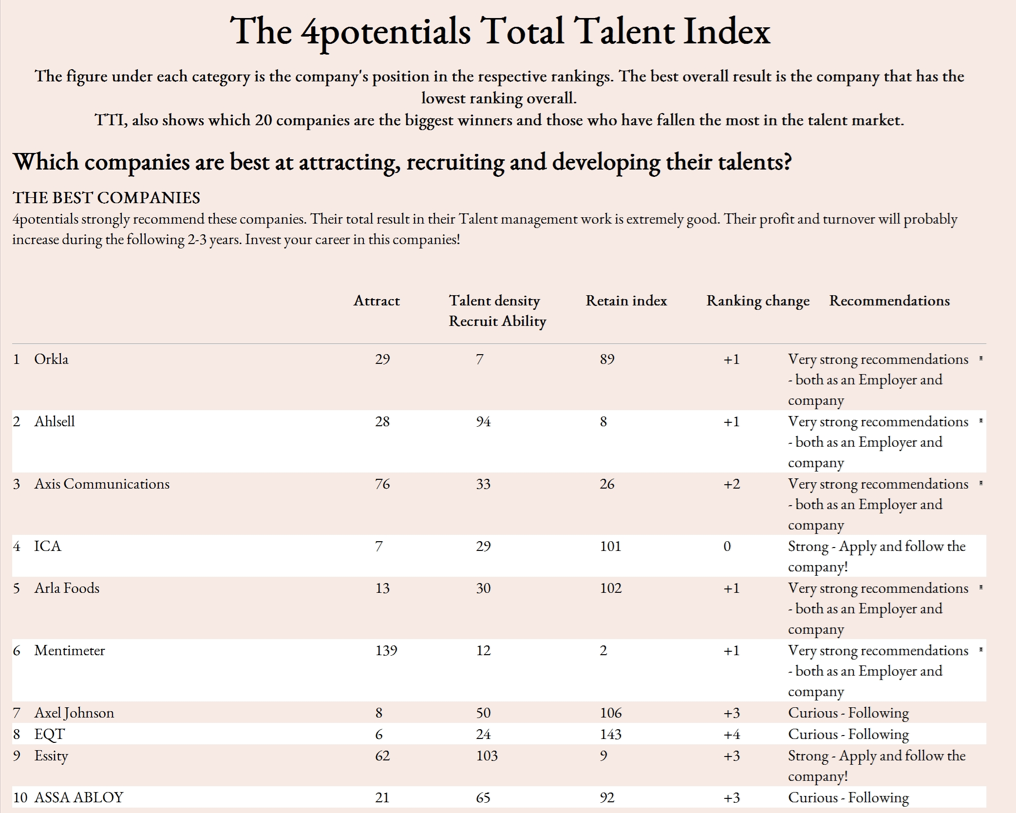
Task: Click the EQT company name
Action: click(x=49, y=735)
